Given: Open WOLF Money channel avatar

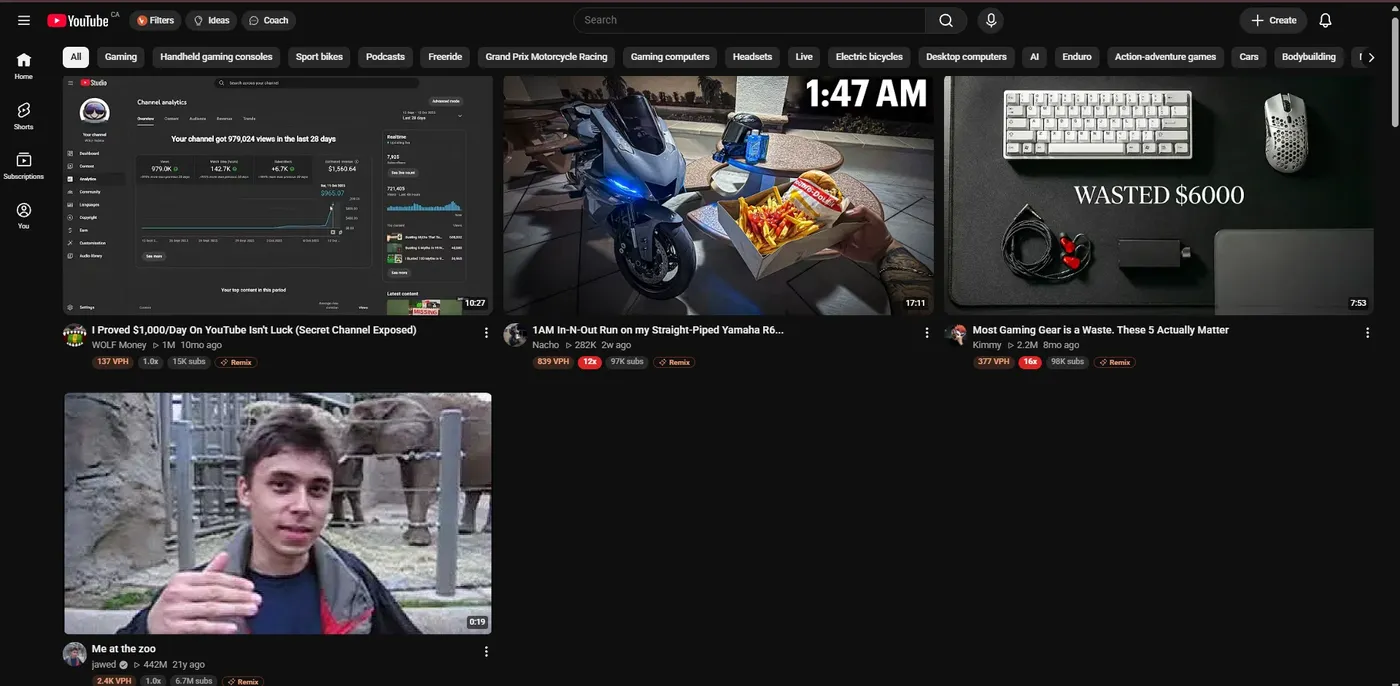Looking at the screenshot, I should pos(74,336).
